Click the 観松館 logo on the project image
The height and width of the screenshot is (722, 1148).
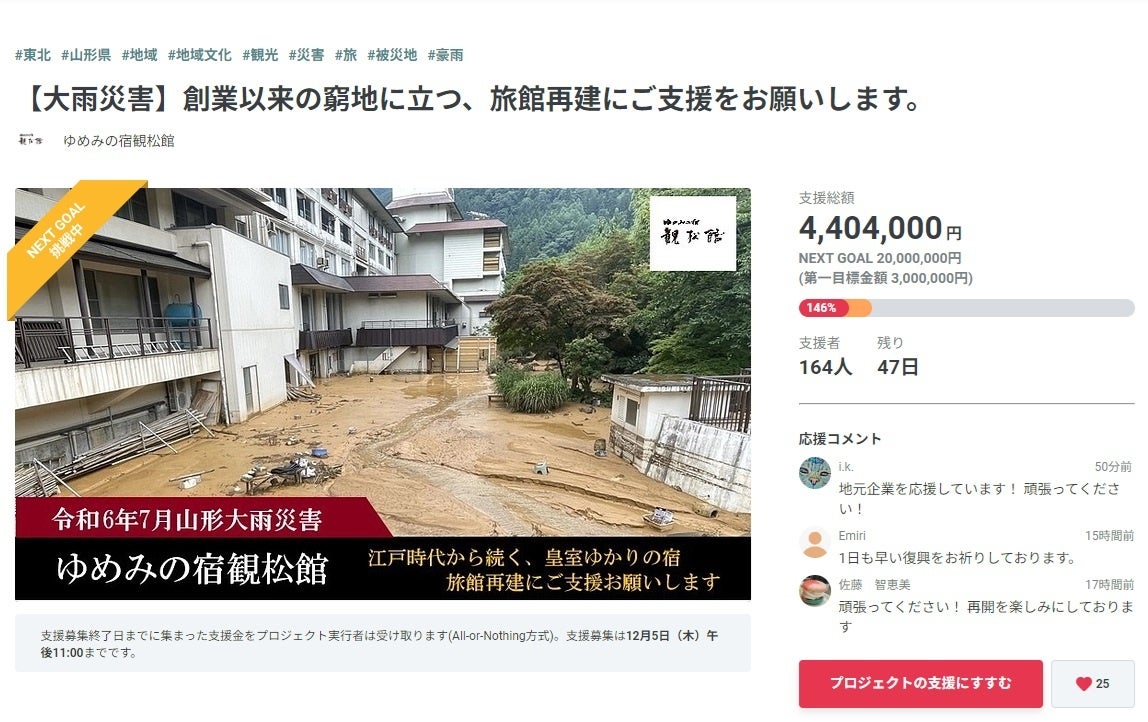693,234
